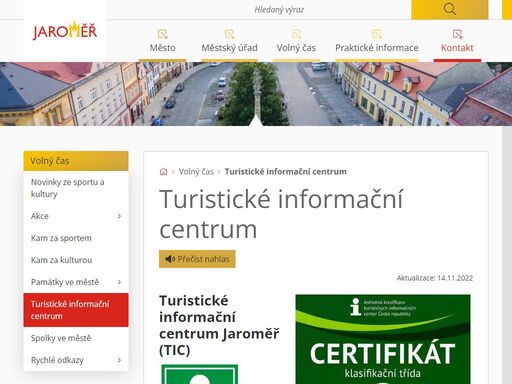Open Kam za kulturou link

tap(76, 260)
